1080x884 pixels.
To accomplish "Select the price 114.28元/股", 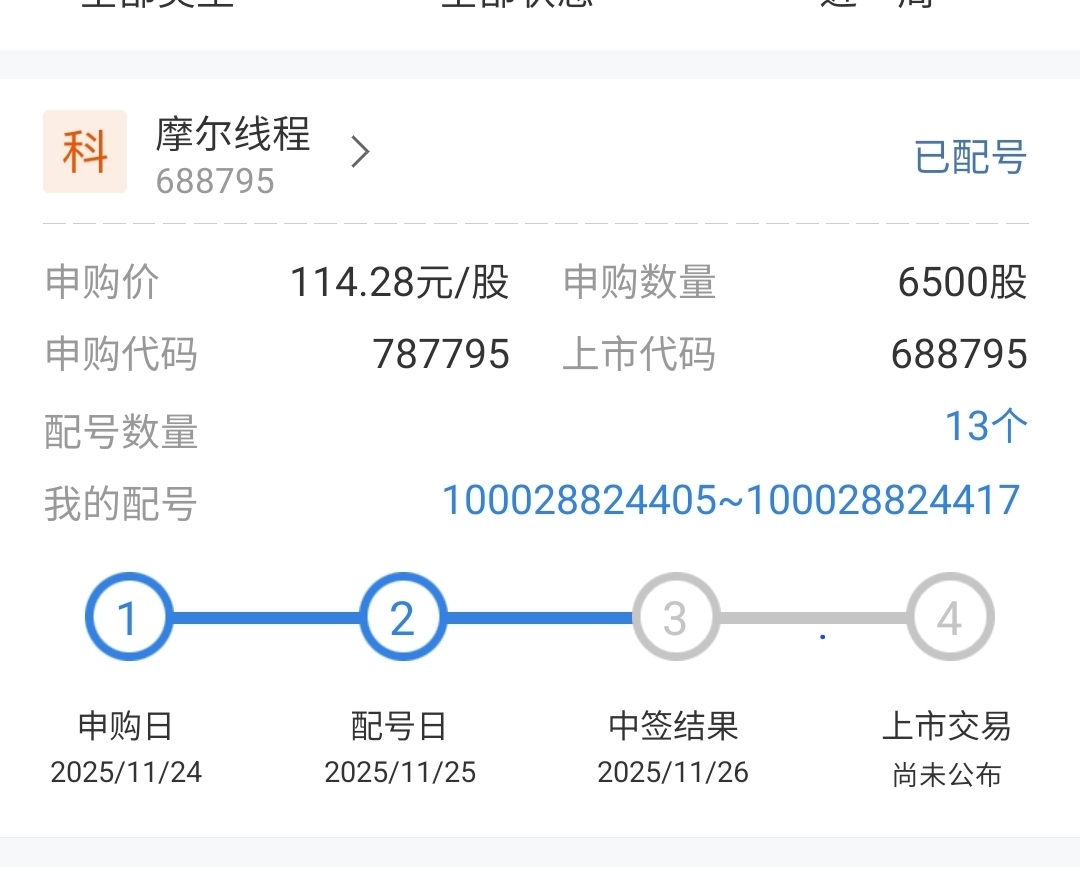I will pos(399,282).
